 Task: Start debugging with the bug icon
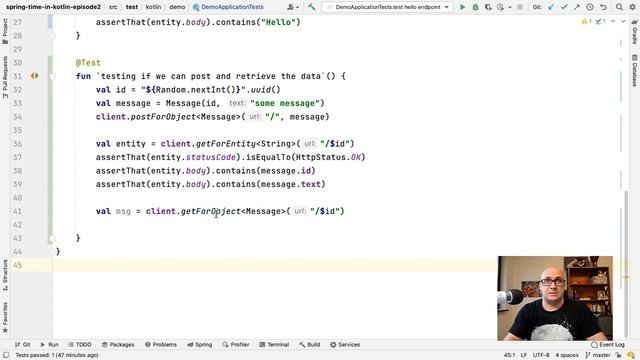pyautogui.click(x=475, y=7)
